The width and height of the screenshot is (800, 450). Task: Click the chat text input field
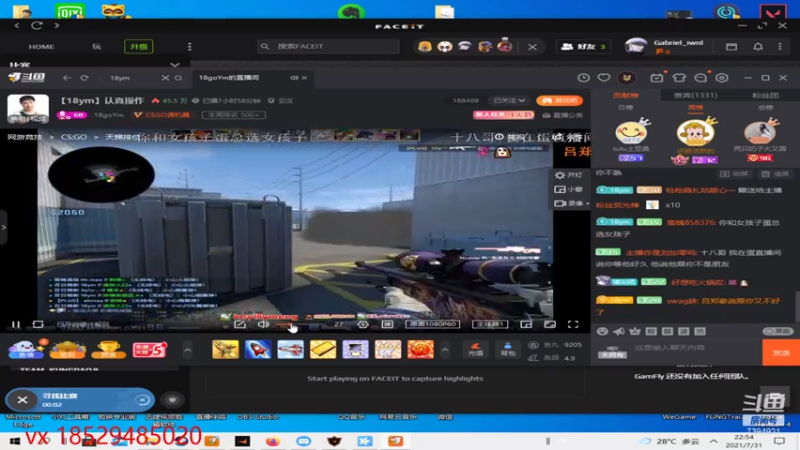[x=696, y=352]
